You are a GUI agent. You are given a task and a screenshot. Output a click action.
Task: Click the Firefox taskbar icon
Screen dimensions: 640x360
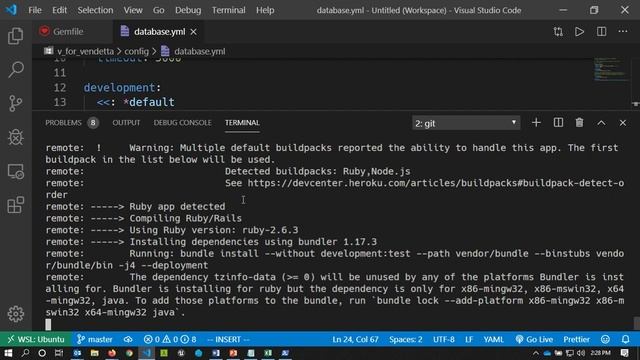(x=112, y=353)
